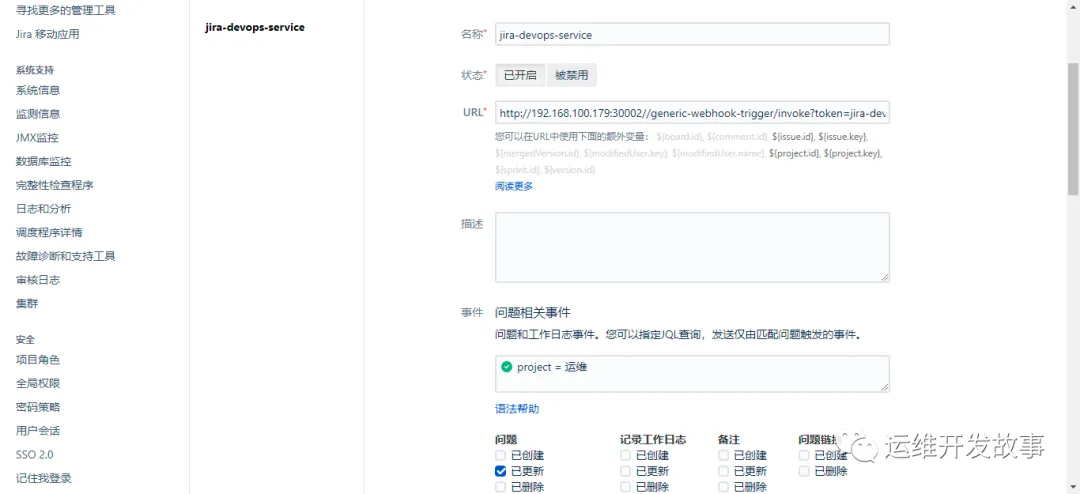Insert the ${project.key} URL variable
The image size is (1080, 494).
pyautogui.click(x=853, y=153)
